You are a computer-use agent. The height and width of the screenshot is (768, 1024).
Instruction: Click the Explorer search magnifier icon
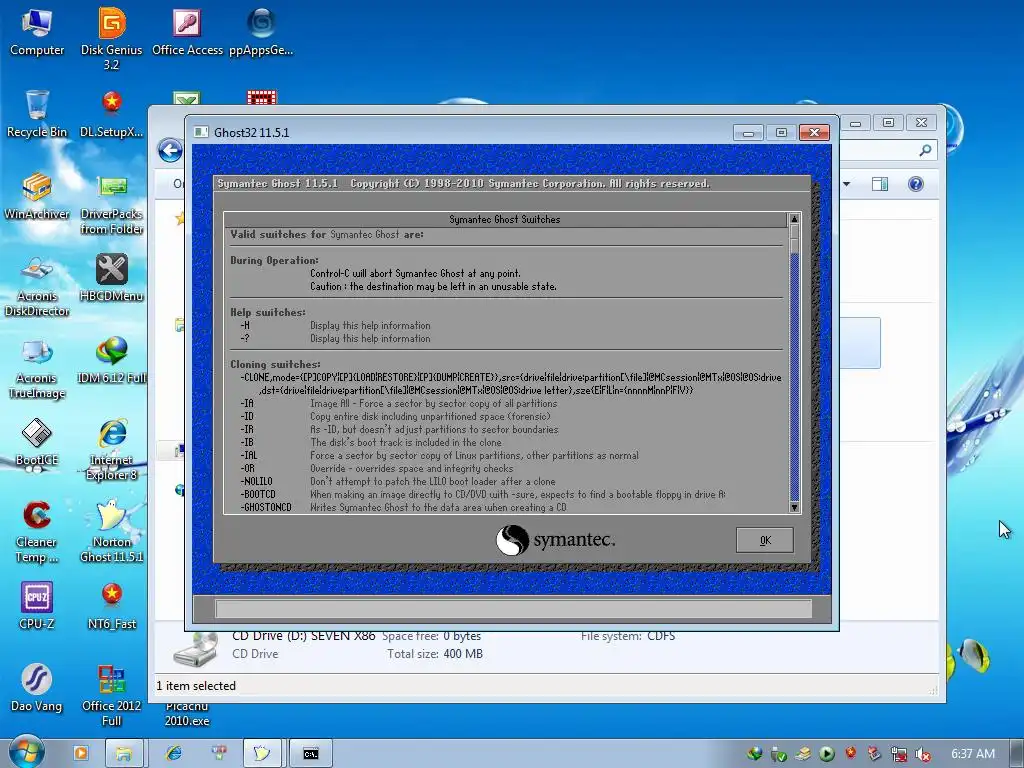925,151
